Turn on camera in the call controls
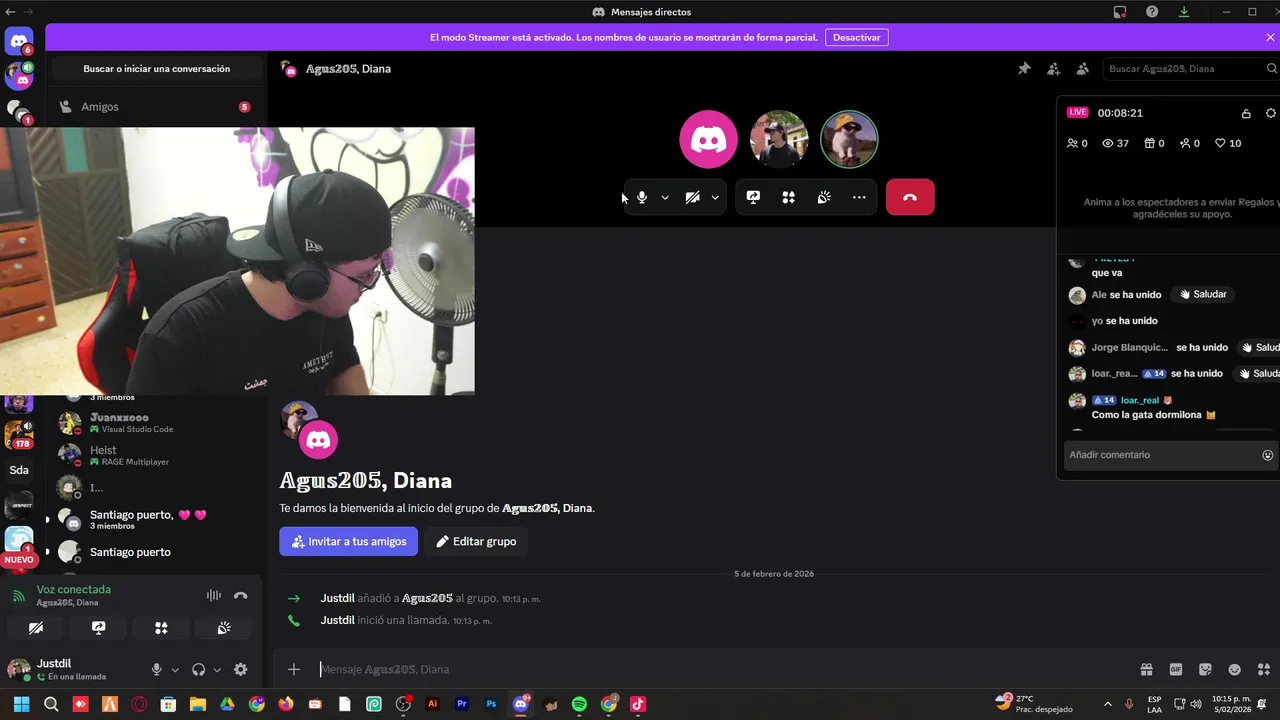The width and height of the screenshot is (1280, 720). click(692, 197)
